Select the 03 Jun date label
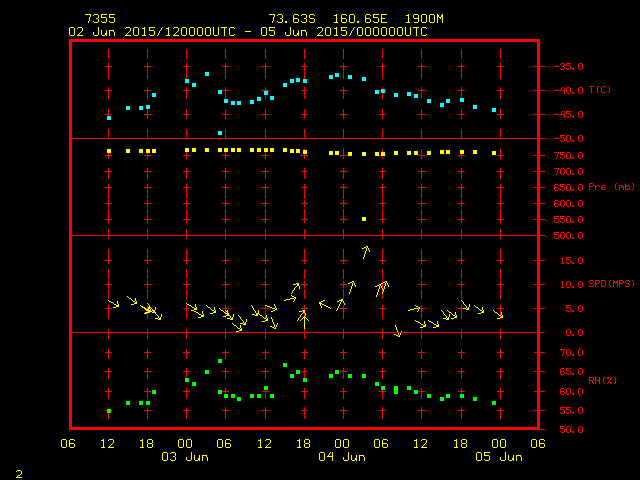This screenshot has height=480, width=640. point(185,457)
